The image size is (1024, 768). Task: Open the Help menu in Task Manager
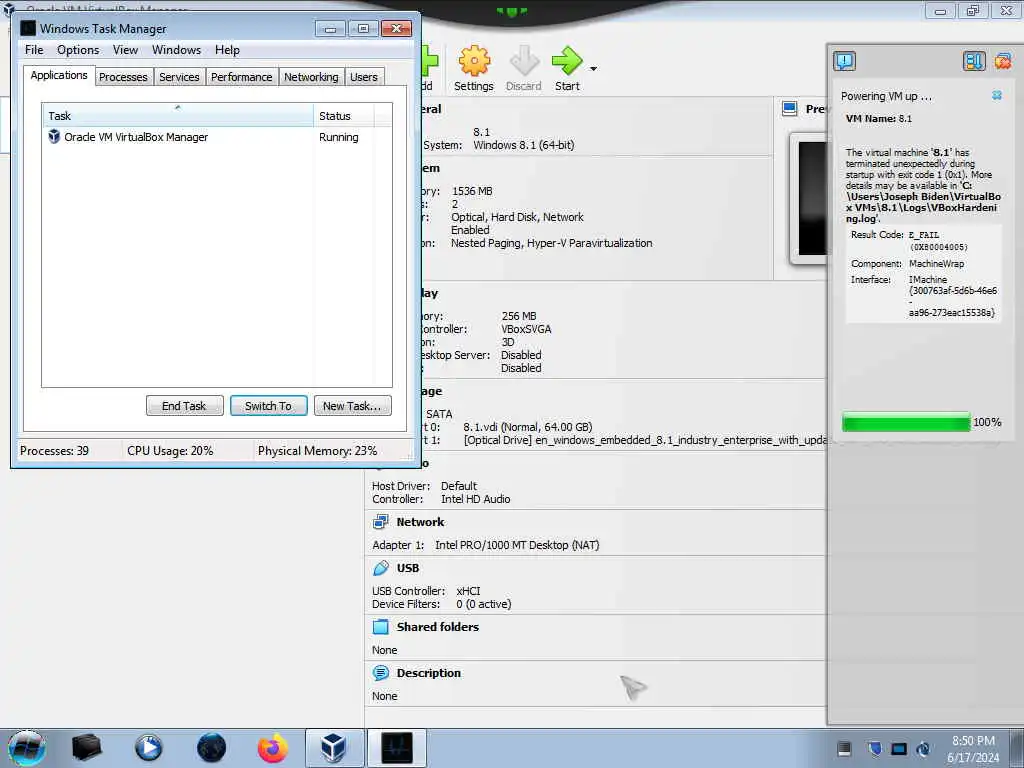tap(227, 50)
